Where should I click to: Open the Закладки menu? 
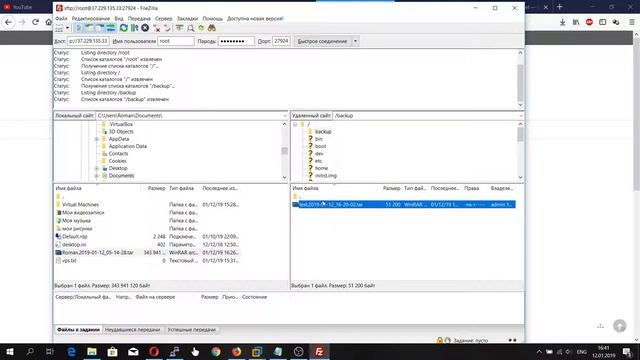point(187,18)
